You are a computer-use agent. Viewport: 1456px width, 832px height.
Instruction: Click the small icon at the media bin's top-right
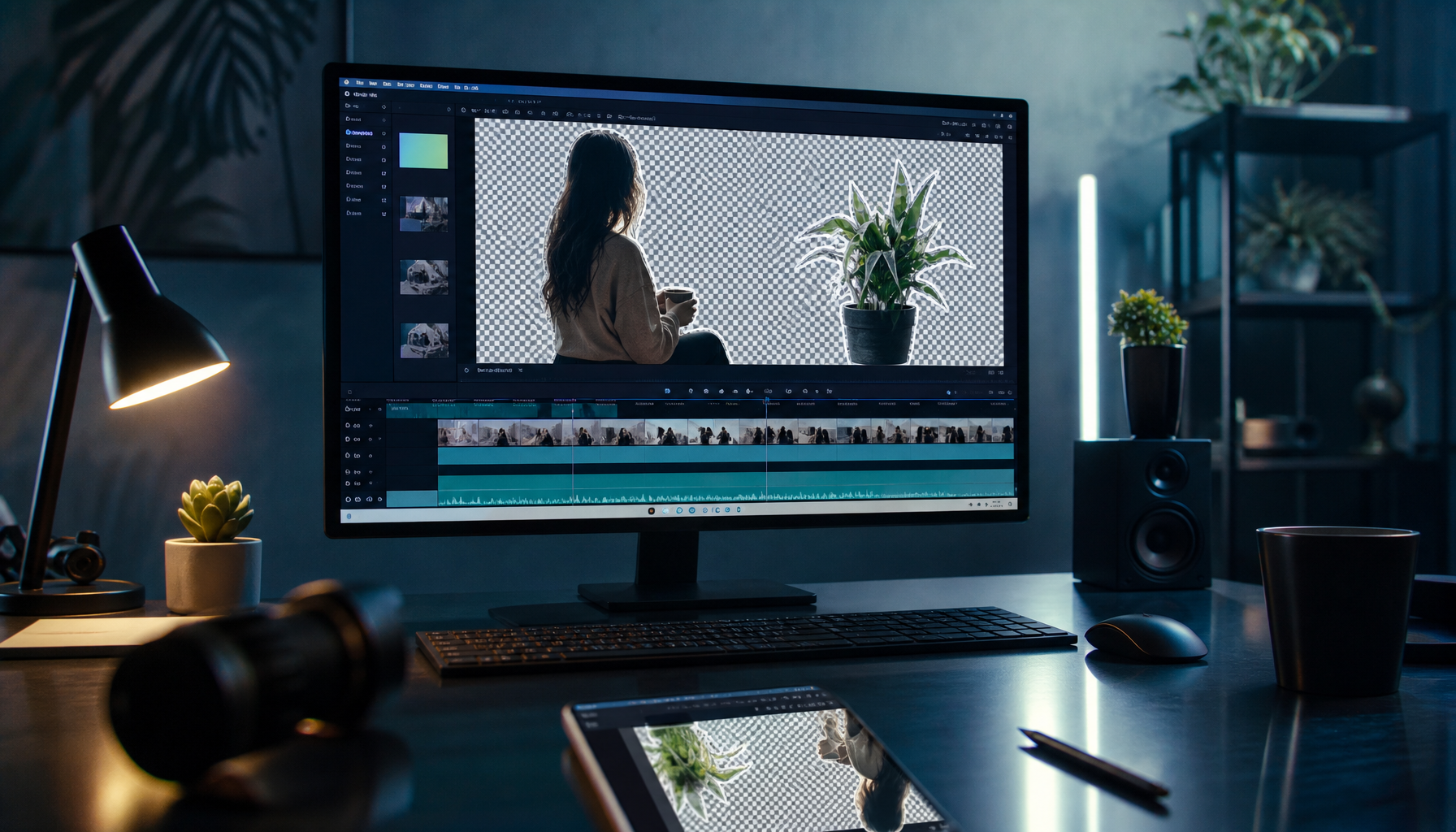pos(448,110)
